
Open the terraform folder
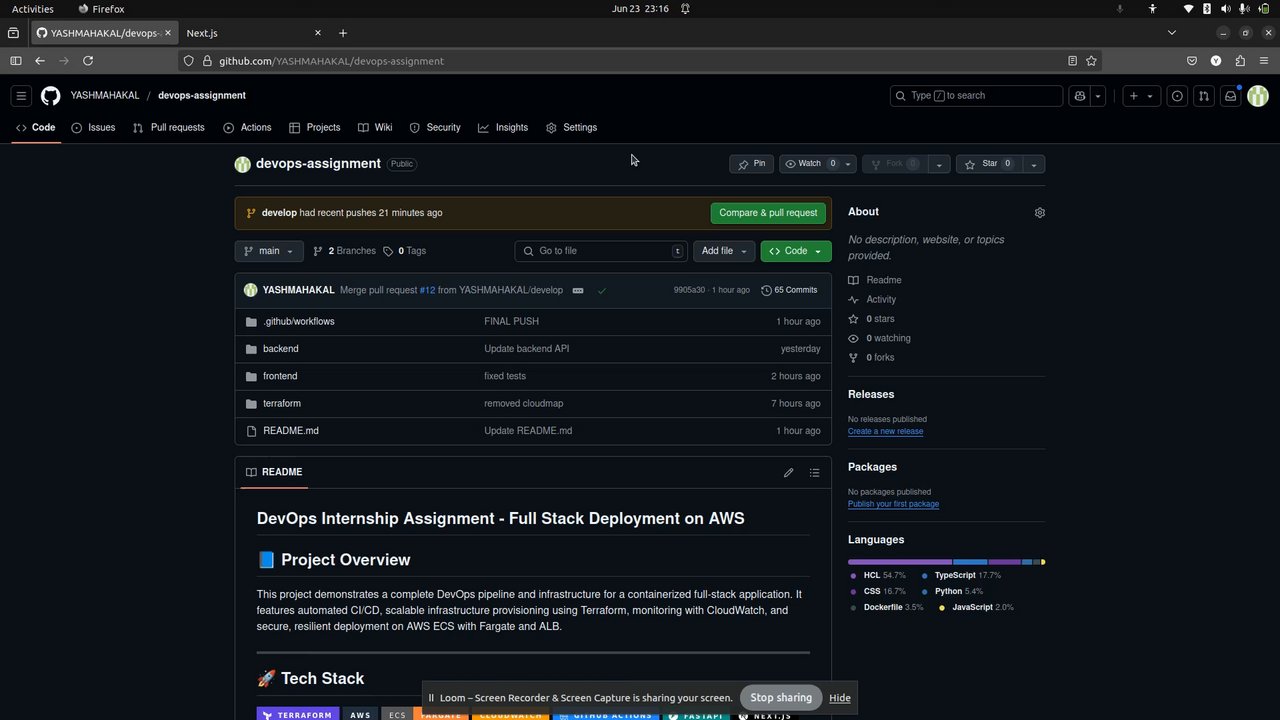tap(282, 404)
